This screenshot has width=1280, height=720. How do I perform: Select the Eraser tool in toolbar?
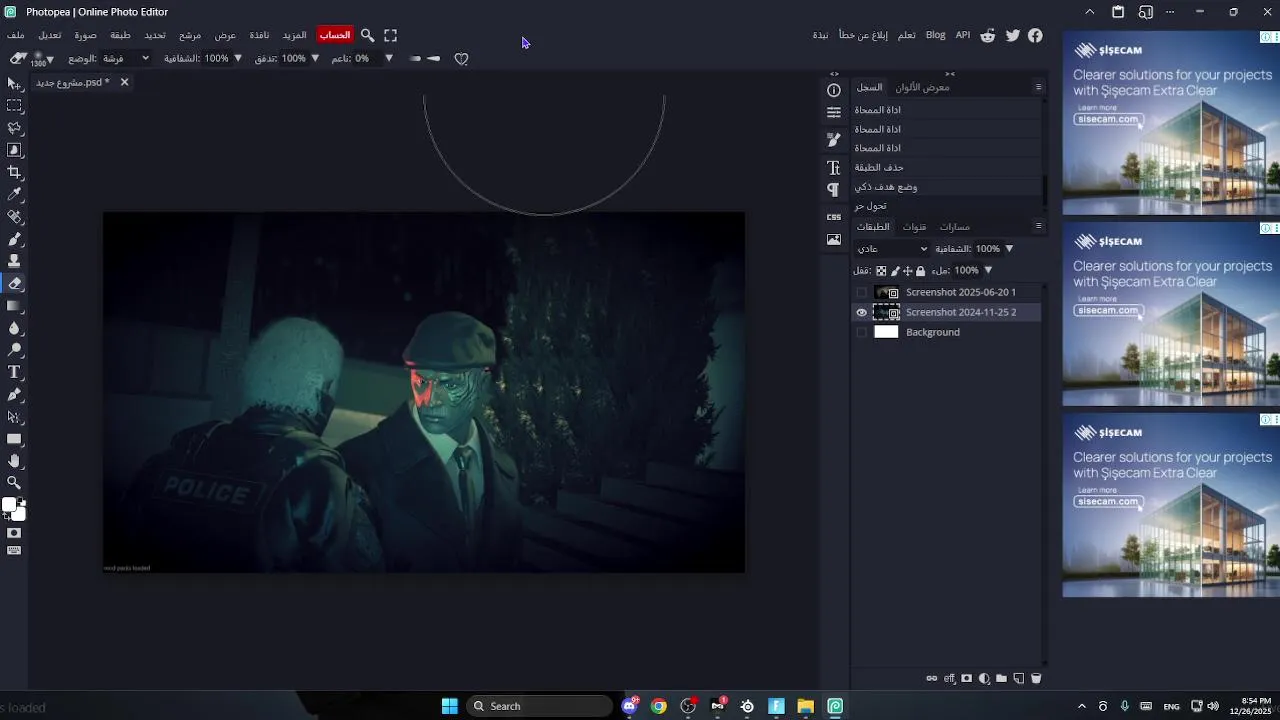pyautogui.click(x=14, y=283)
